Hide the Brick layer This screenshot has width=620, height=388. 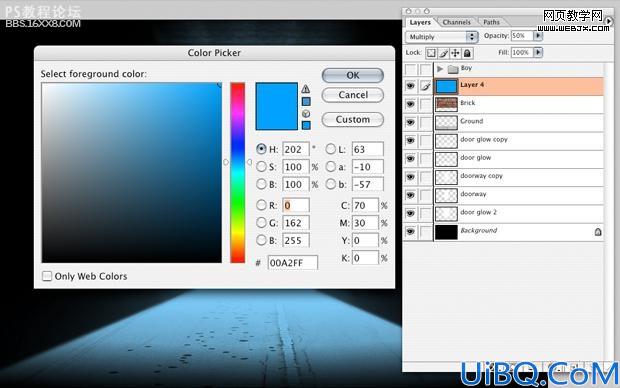[410, 104]
